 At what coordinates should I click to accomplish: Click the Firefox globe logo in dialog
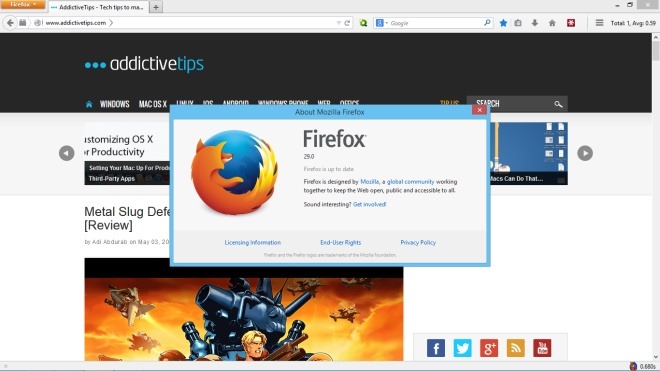coord(234,173)
